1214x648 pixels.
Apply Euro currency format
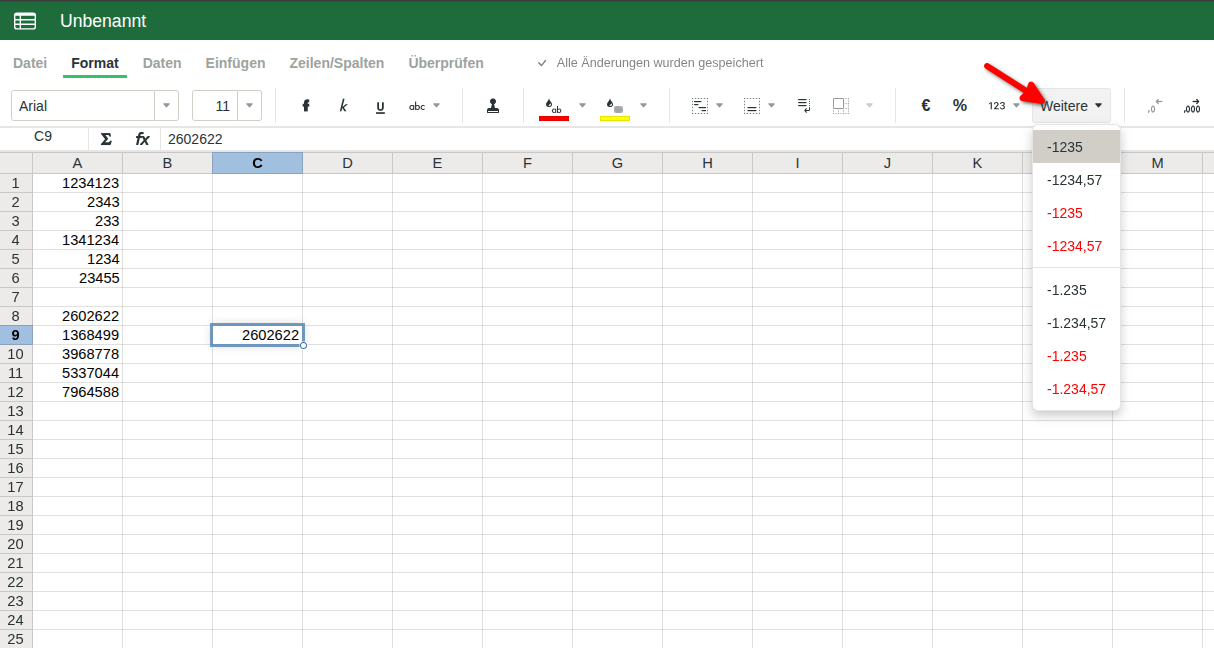pyautogui.click(x=926, y=106)
